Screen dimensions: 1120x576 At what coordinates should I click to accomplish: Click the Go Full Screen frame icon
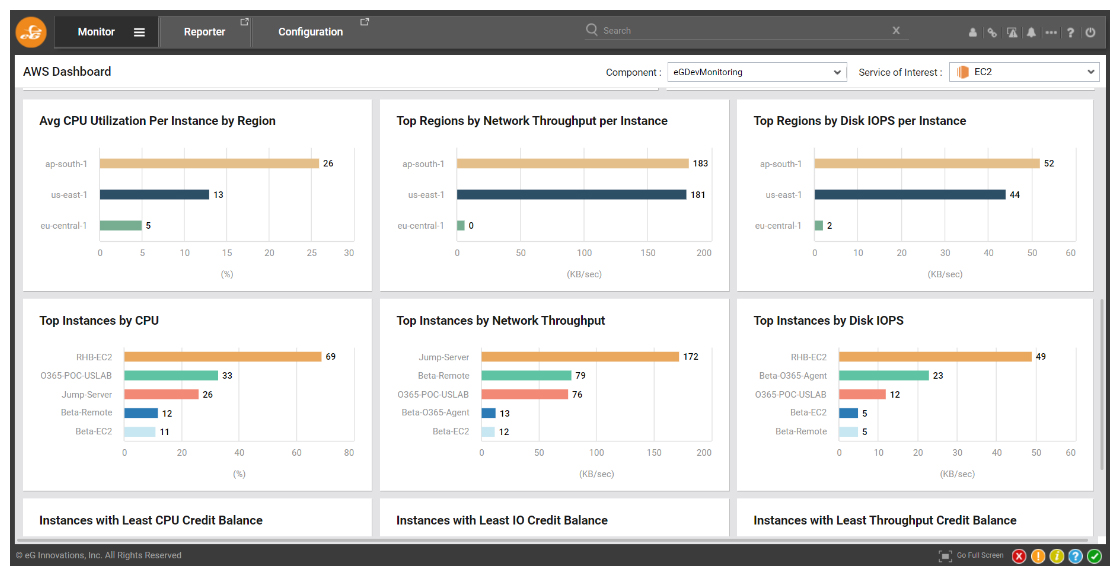click(x=945, y=556)
